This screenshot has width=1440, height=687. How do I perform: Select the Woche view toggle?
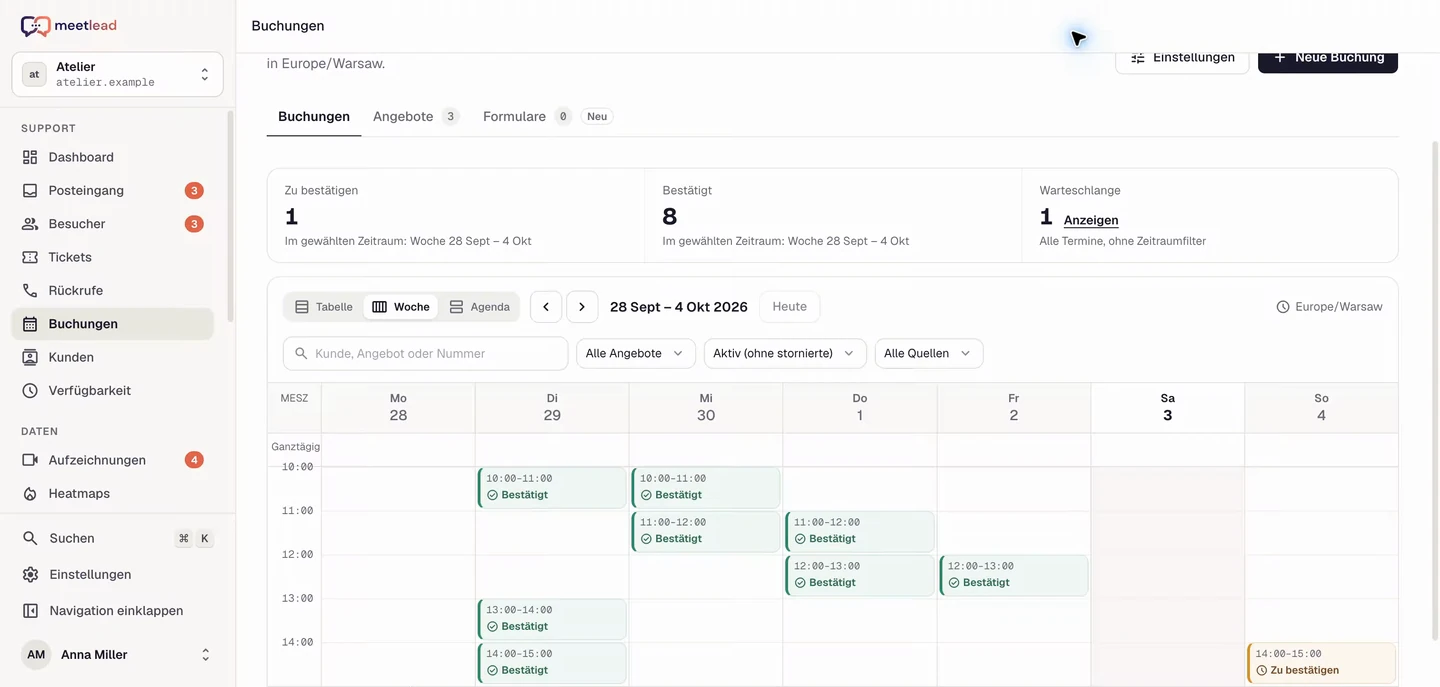[401, 307]
